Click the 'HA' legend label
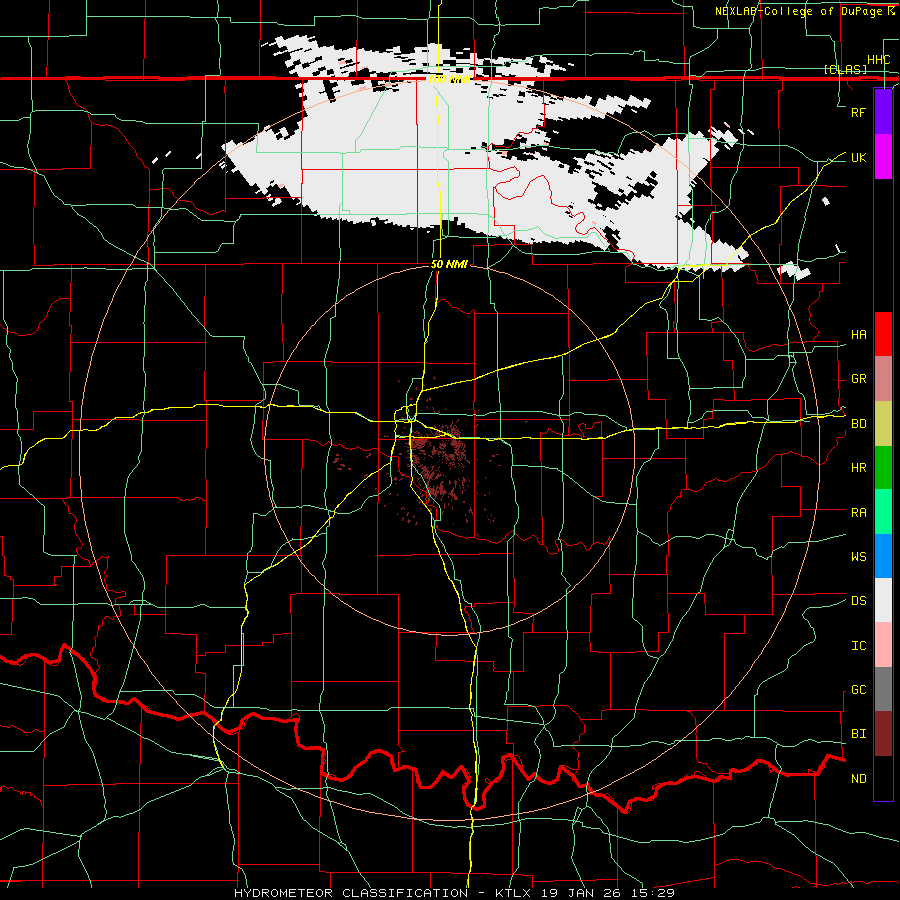This screenshot has width=900, height=900. point(859,335)
